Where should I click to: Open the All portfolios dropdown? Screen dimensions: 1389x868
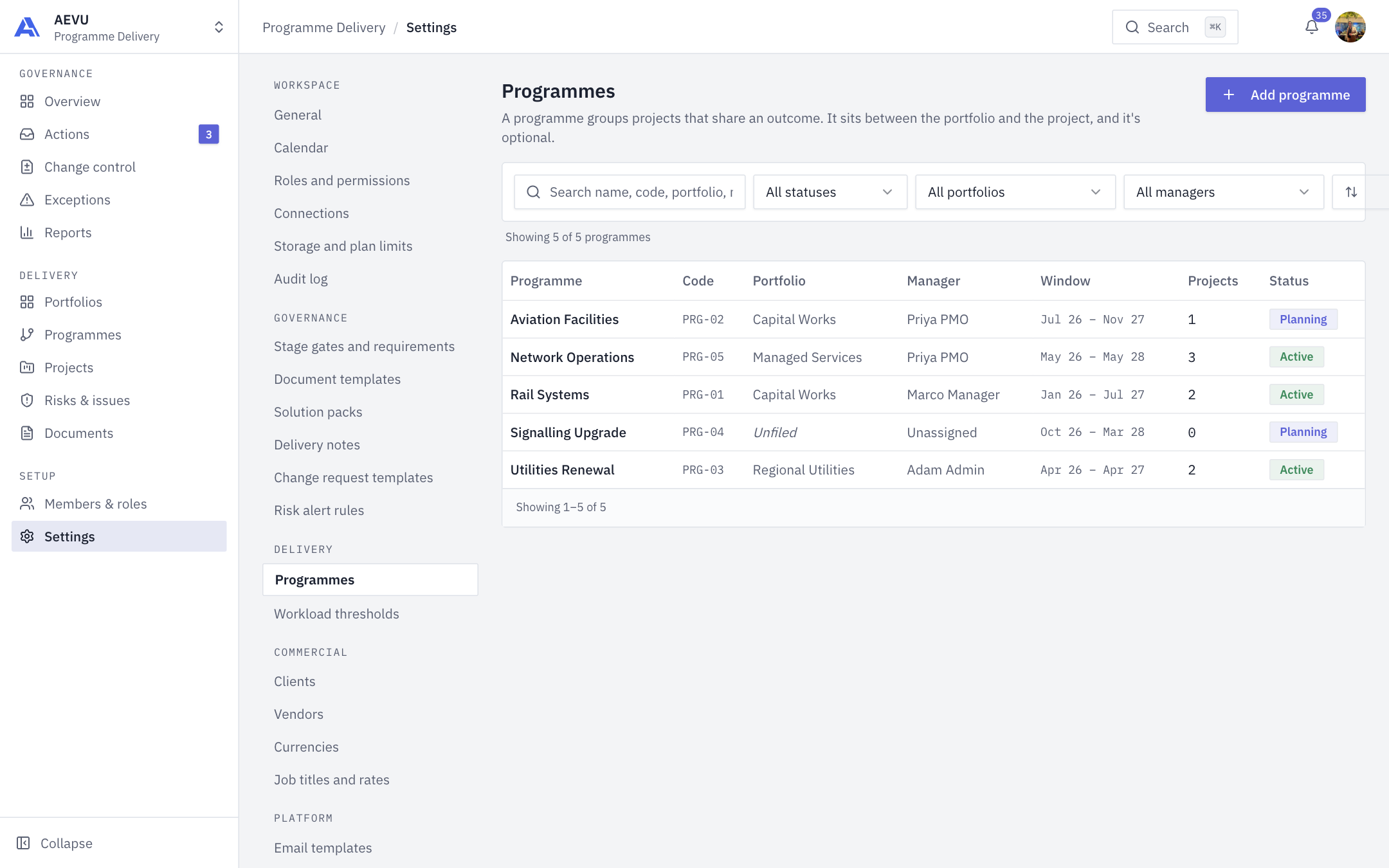tap(1015, 192)
